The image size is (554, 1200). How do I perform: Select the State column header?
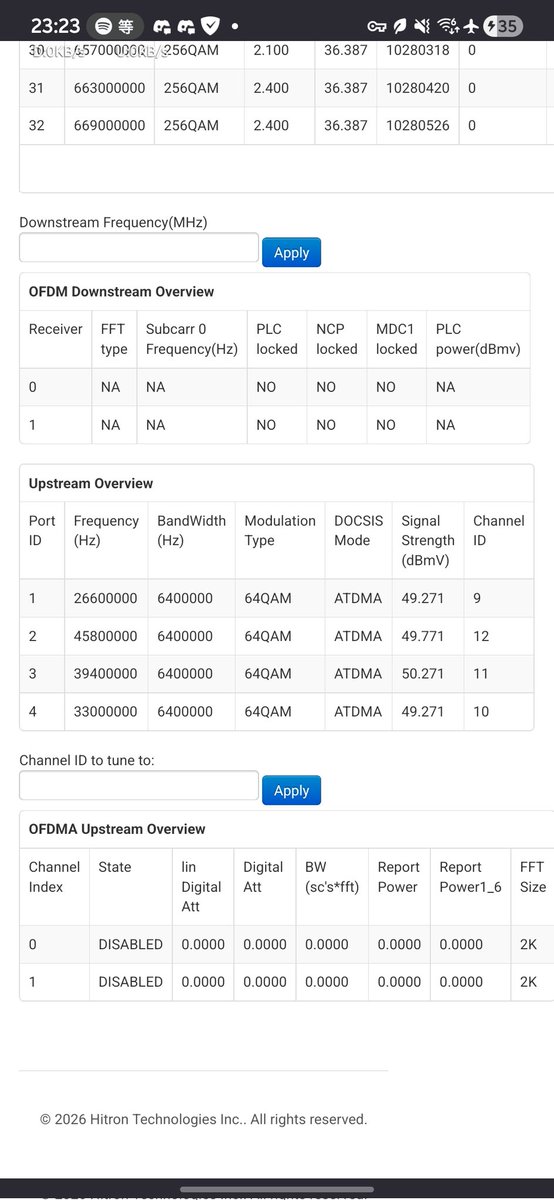[x=115, y=867]
